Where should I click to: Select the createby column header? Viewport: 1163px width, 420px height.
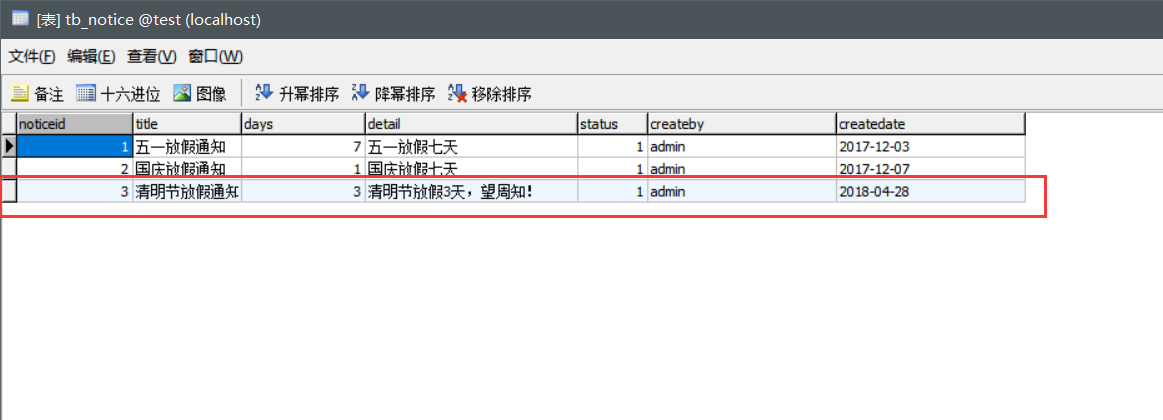point(741,124)
